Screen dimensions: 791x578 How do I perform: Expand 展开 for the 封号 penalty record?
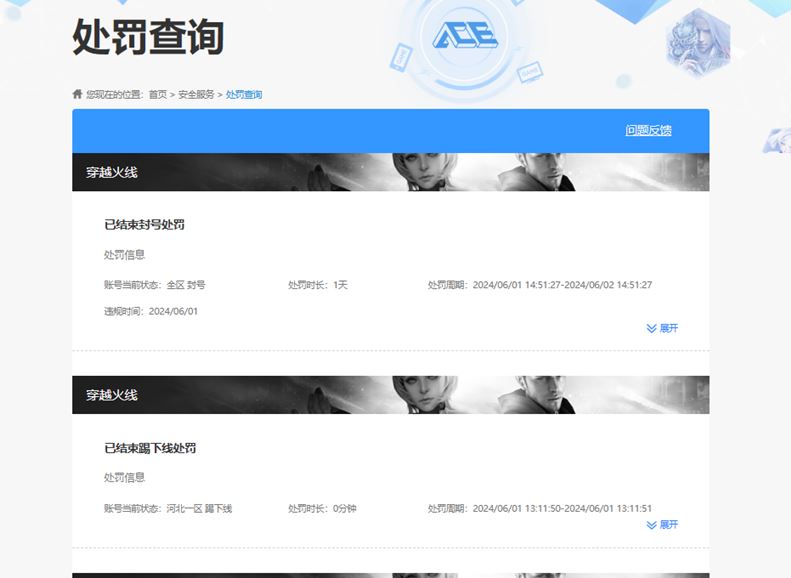pos(662,328)
